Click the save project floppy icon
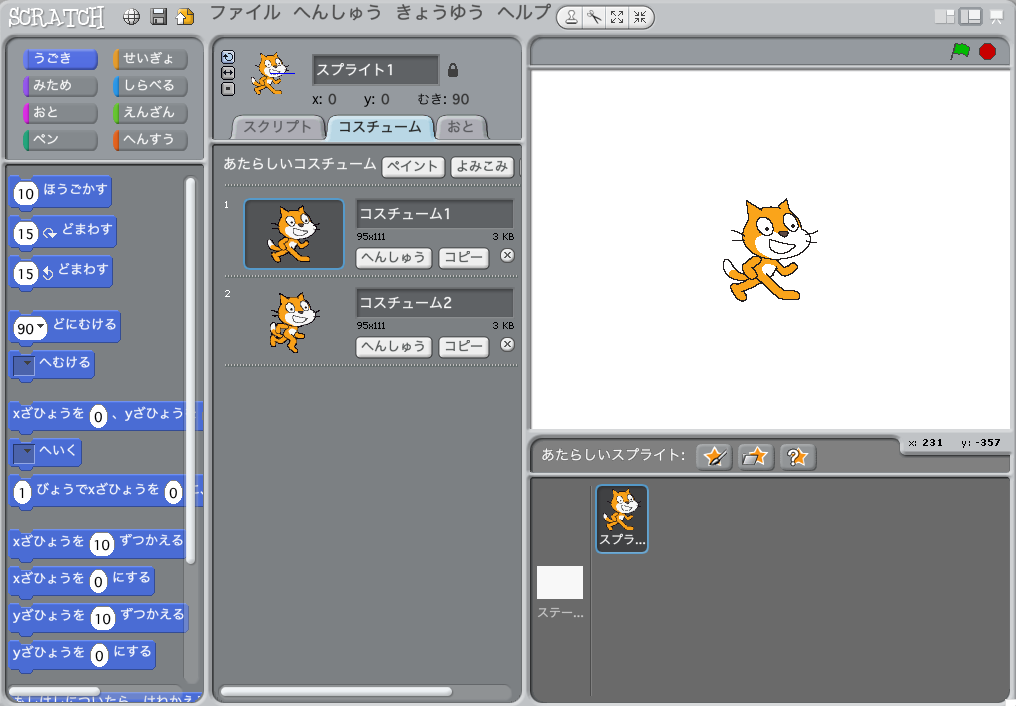The image size is (1016, 706). coord(159,17)
